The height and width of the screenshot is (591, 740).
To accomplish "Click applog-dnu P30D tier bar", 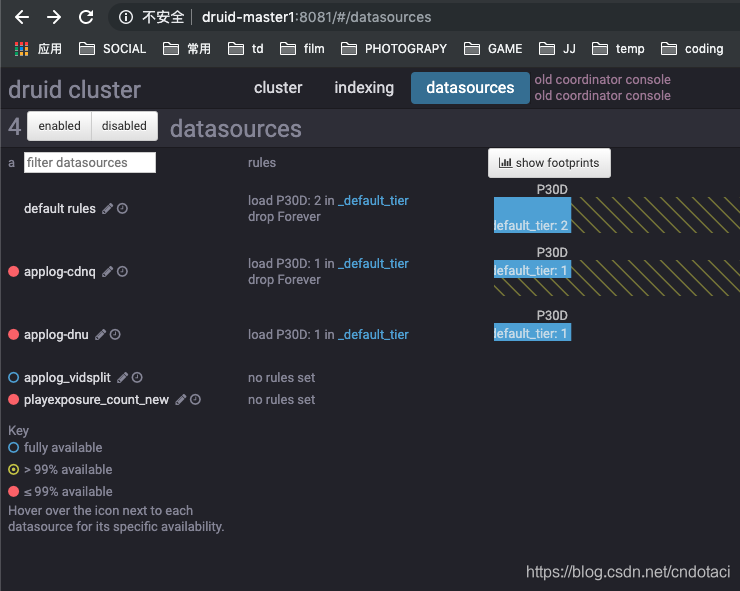I will coord(532,332).
